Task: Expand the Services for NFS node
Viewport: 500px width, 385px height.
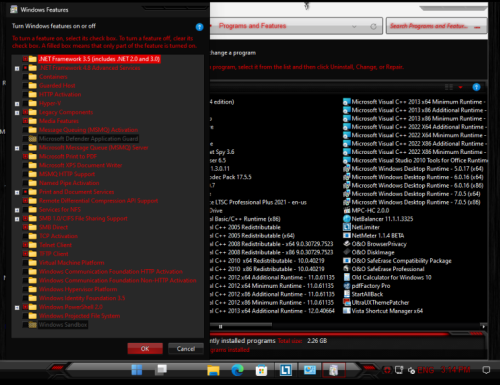Action: click(x=17, y=210)
